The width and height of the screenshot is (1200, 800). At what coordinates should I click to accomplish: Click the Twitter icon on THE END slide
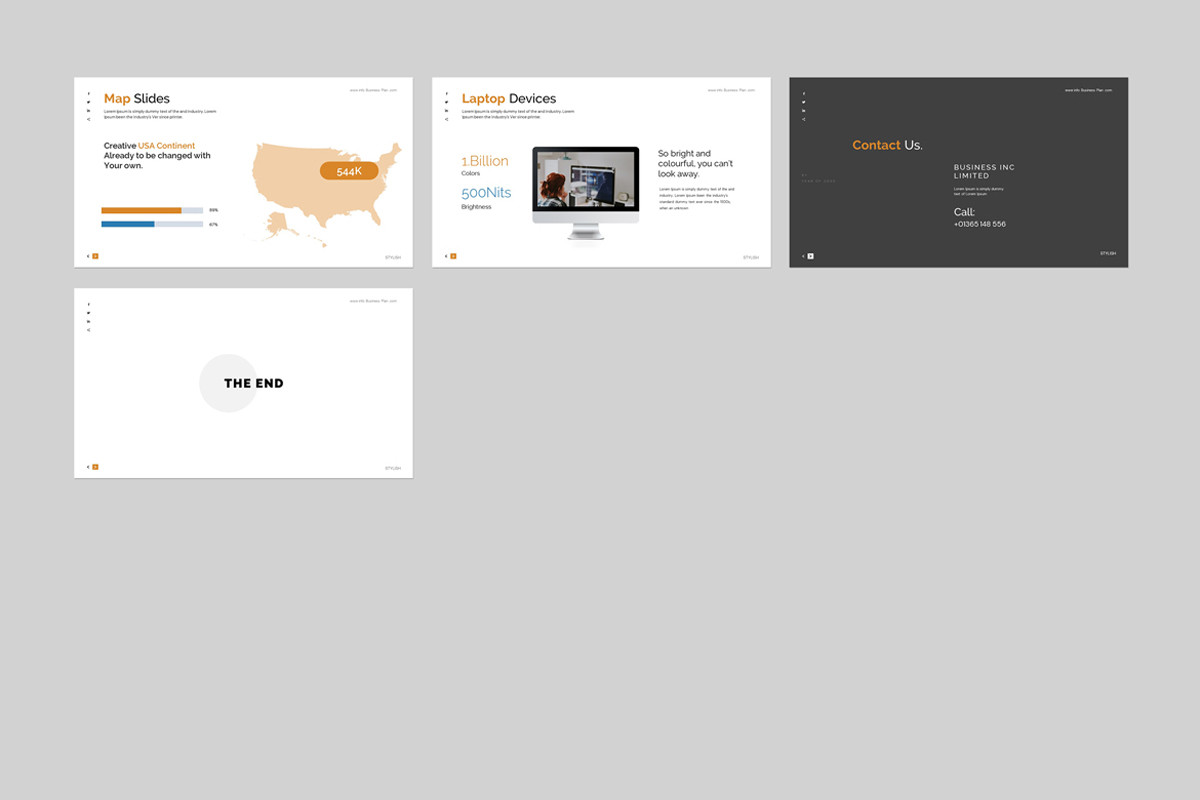(x=88, y=313)
